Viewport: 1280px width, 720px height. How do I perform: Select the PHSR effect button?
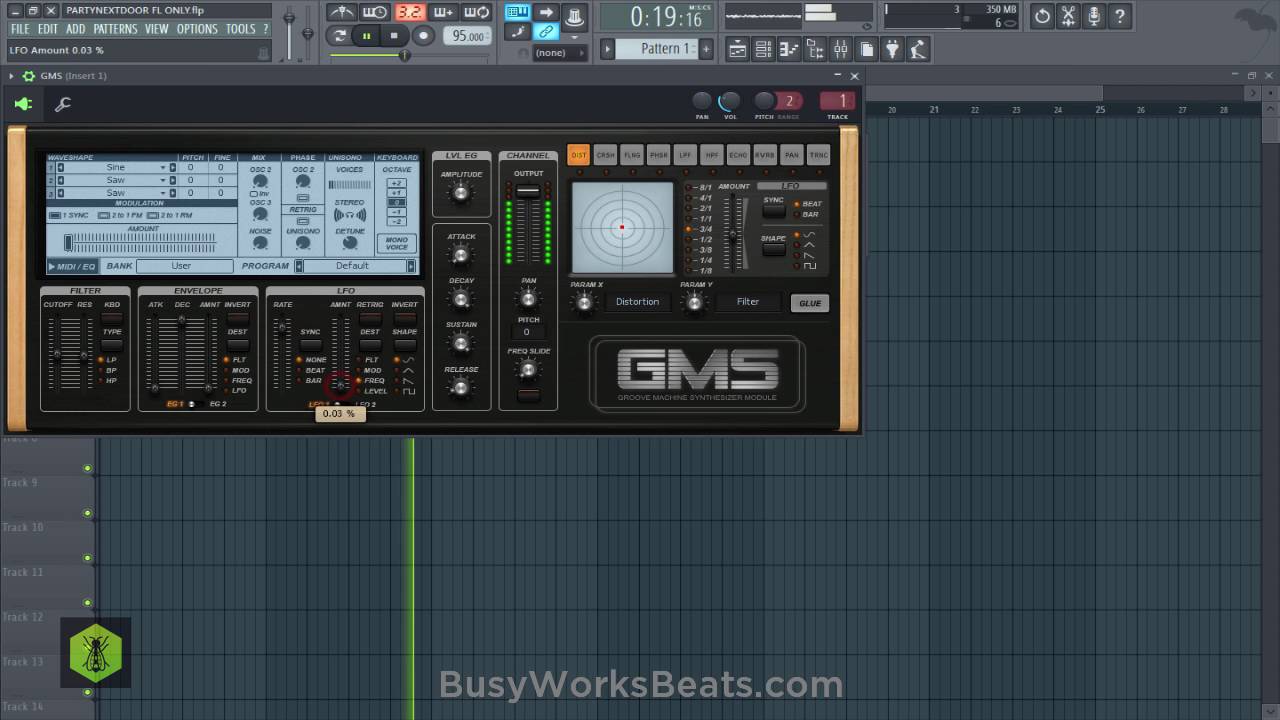pos(658,155)
